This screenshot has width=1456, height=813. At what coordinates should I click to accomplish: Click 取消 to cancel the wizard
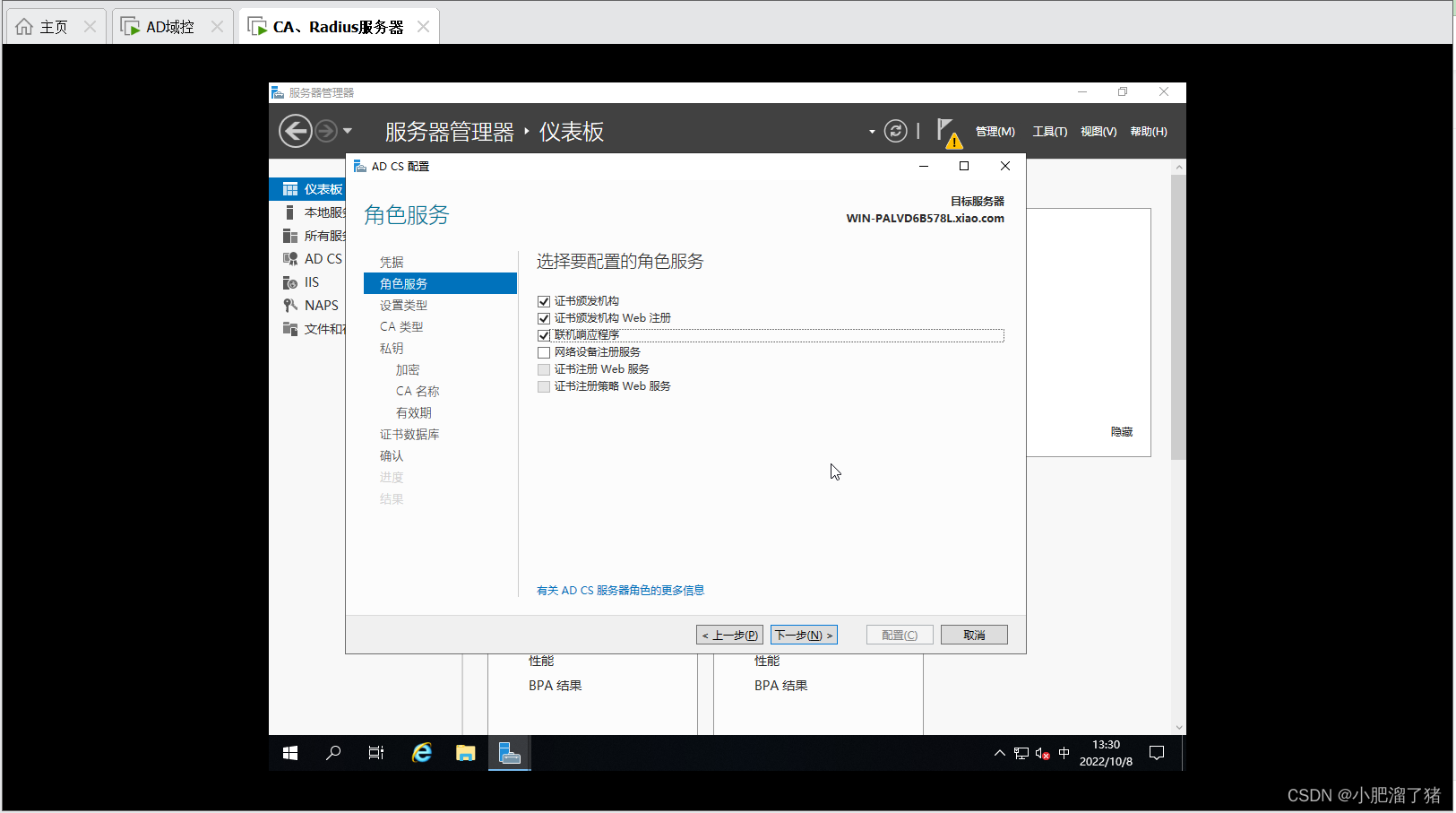tap(974, 635)
